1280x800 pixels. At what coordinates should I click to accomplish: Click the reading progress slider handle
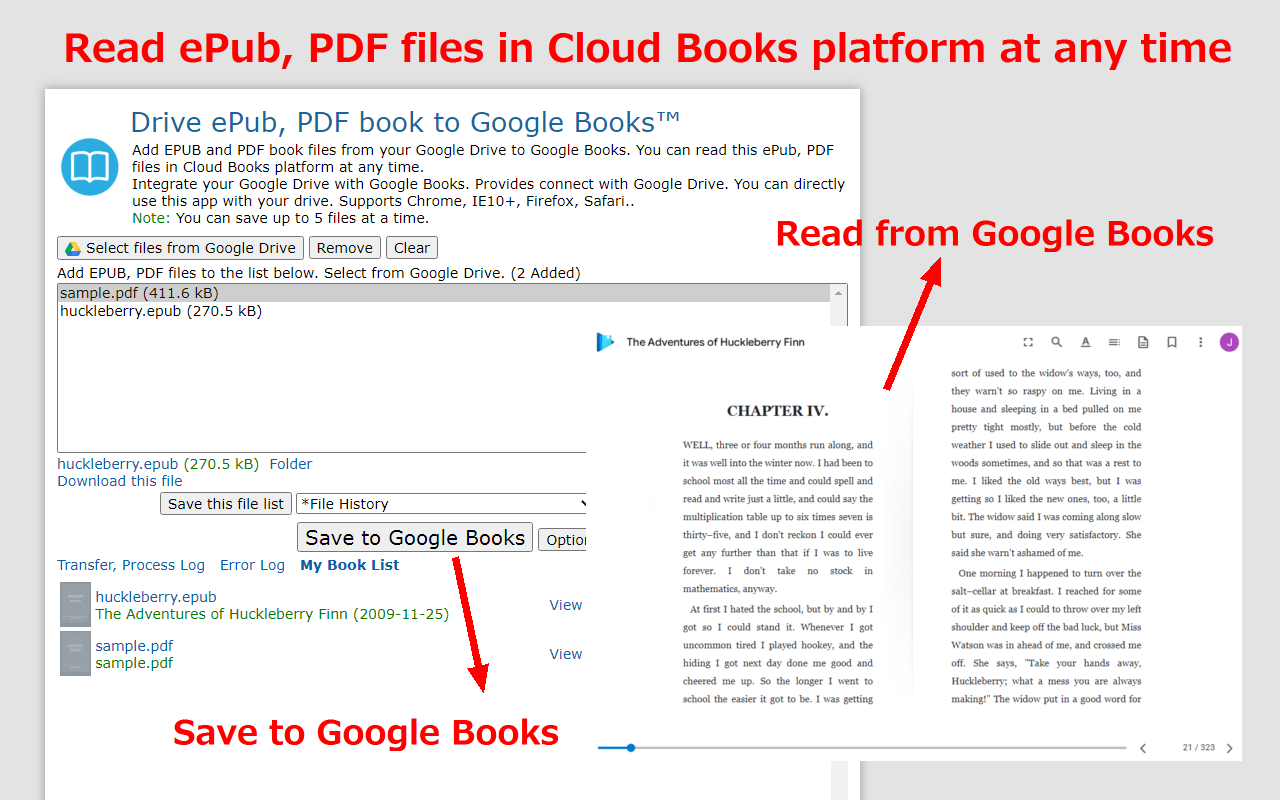tap(631, 747)
